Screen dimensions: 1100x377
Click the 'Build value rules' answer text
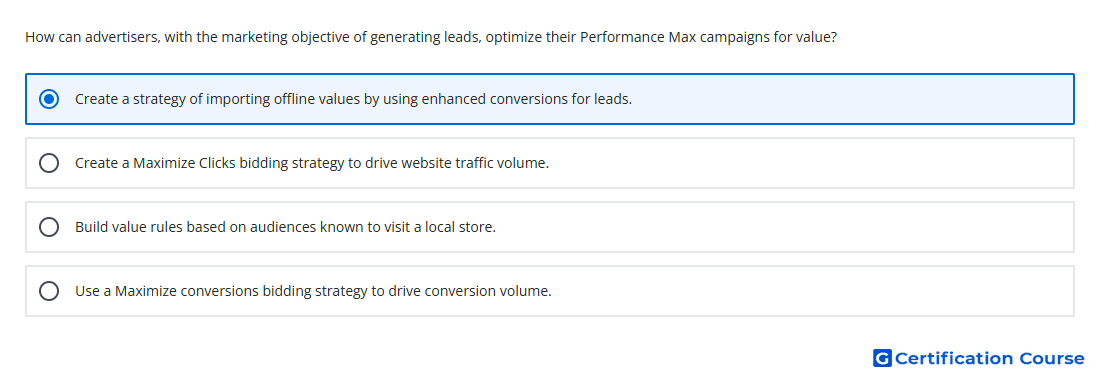click(x=286, y=227)
